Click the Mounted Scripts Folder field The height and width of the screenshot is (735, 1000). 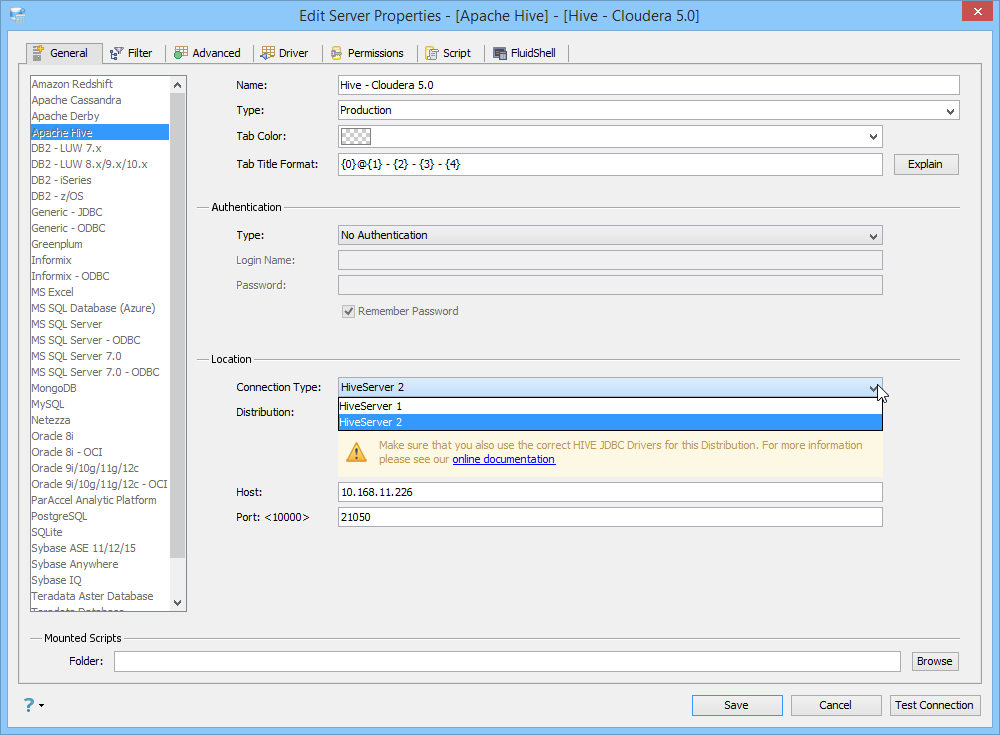click(x=507, y=662)
